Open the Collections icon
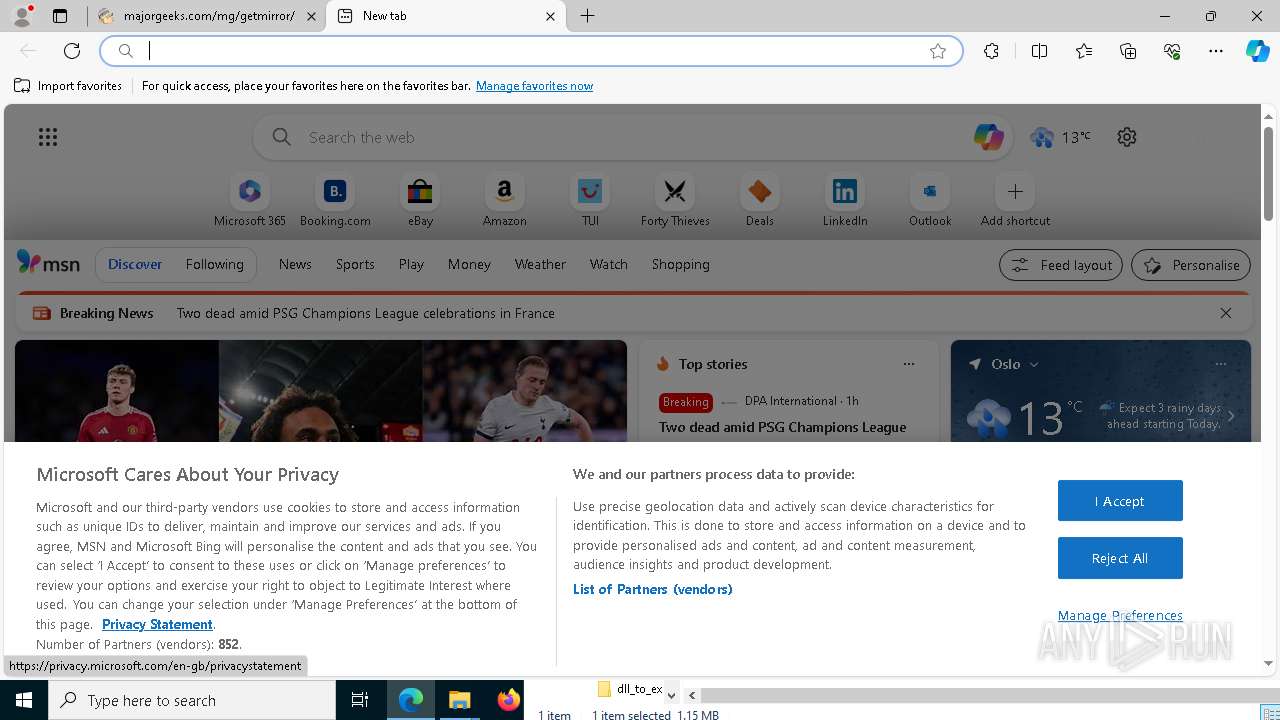Viewport: 1280px width, 720px height. tap(1128, 51)
